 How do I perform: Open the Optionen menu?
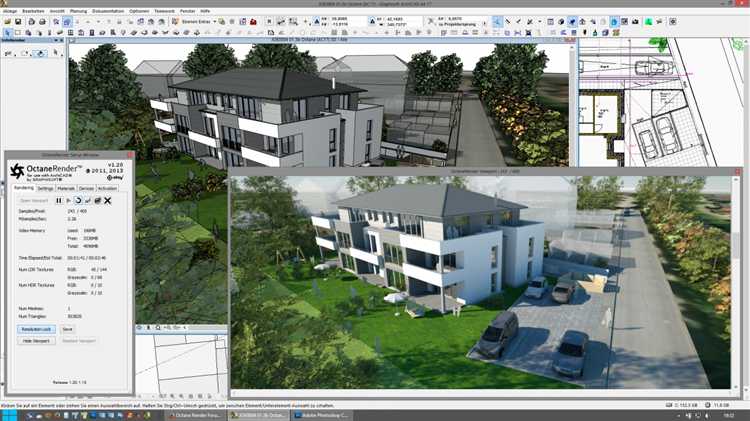point(139,11)
